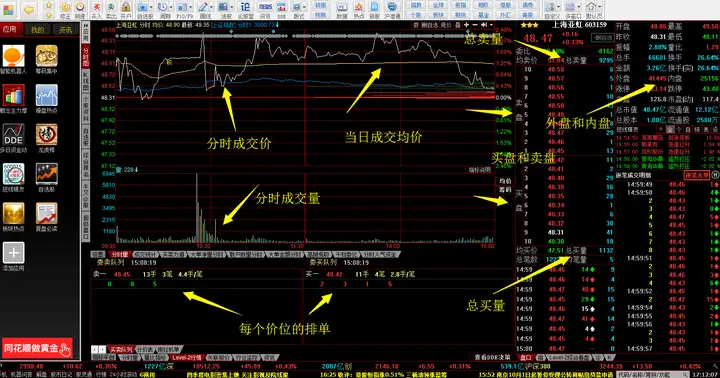Click the 全球 market button
Screen dimensions: 720x378
click(439, 5)
